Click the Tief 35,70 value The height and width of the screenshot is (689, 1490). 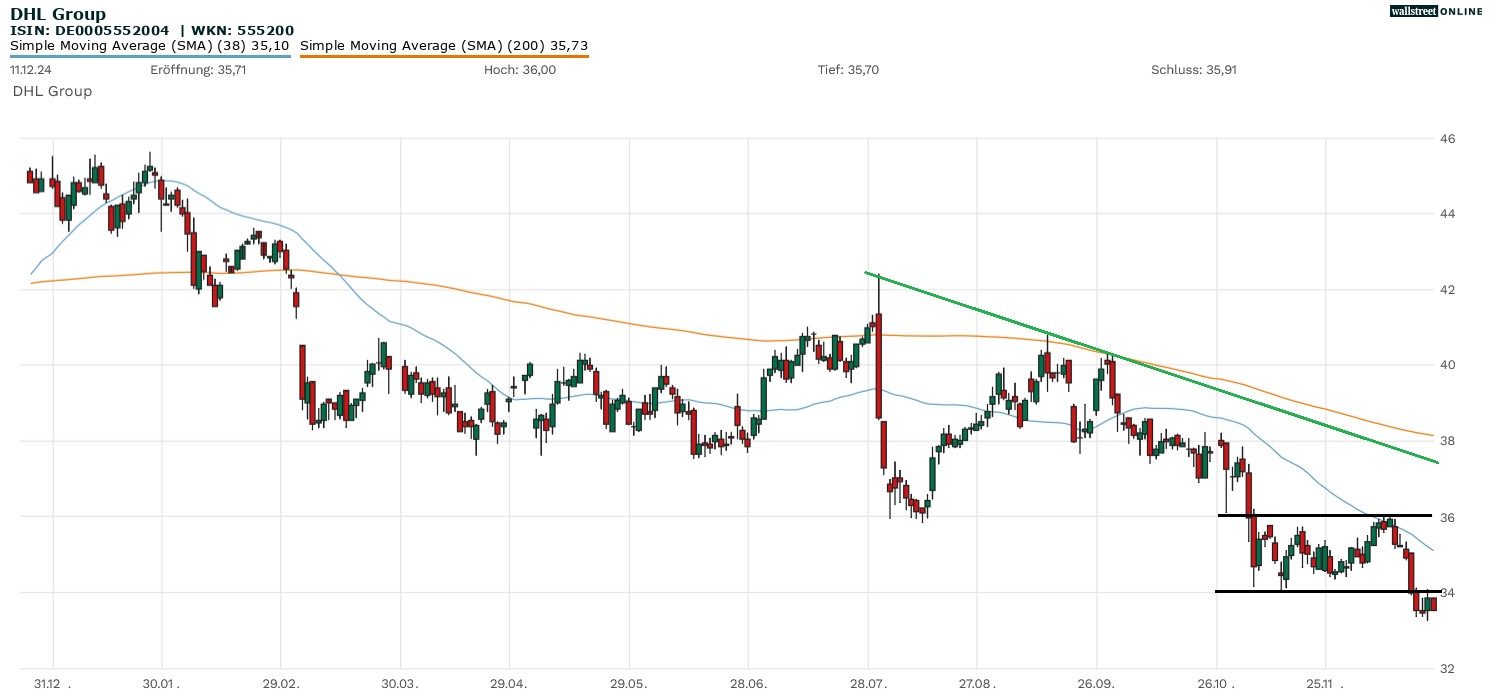848,70
